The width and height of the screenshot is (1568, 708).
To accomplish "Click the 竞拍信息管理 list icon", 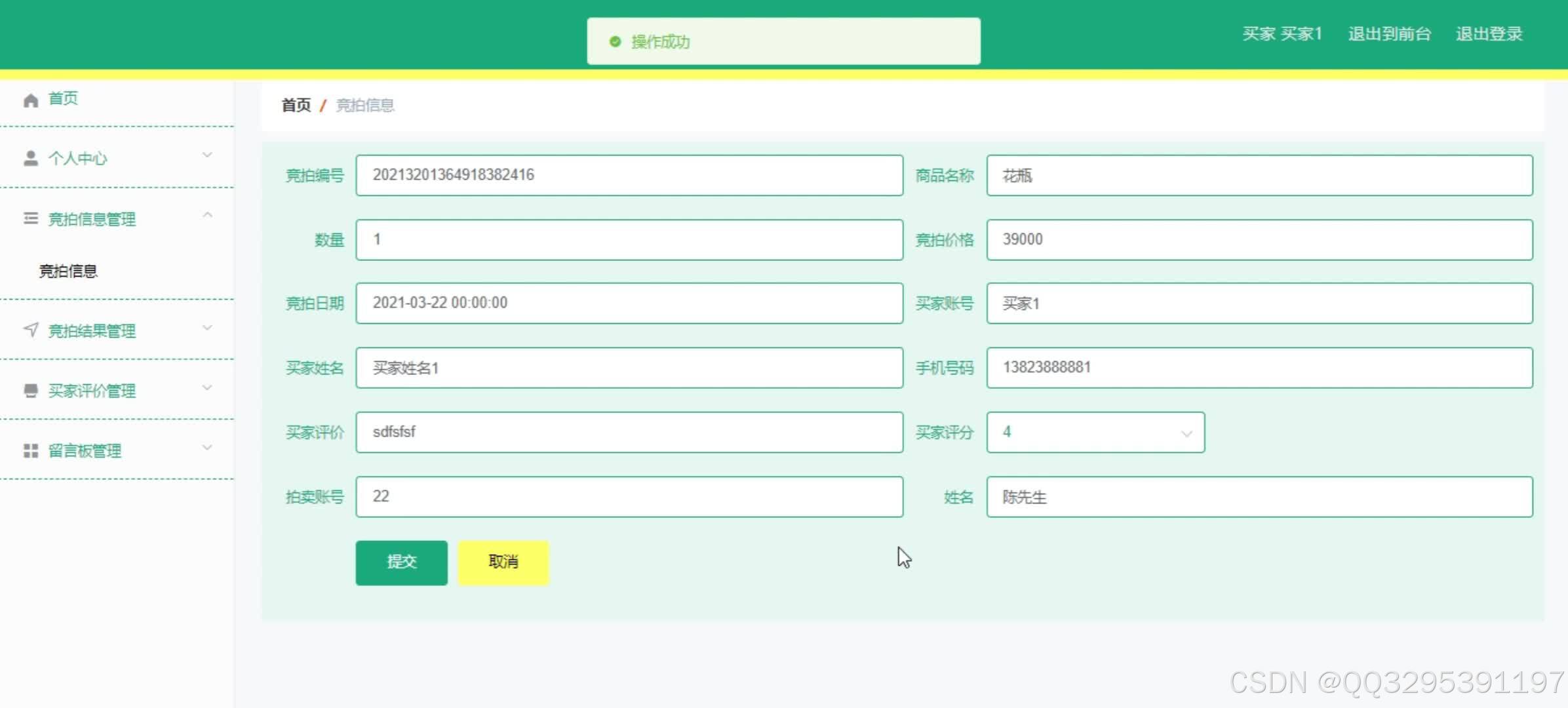I will (31, 219).
